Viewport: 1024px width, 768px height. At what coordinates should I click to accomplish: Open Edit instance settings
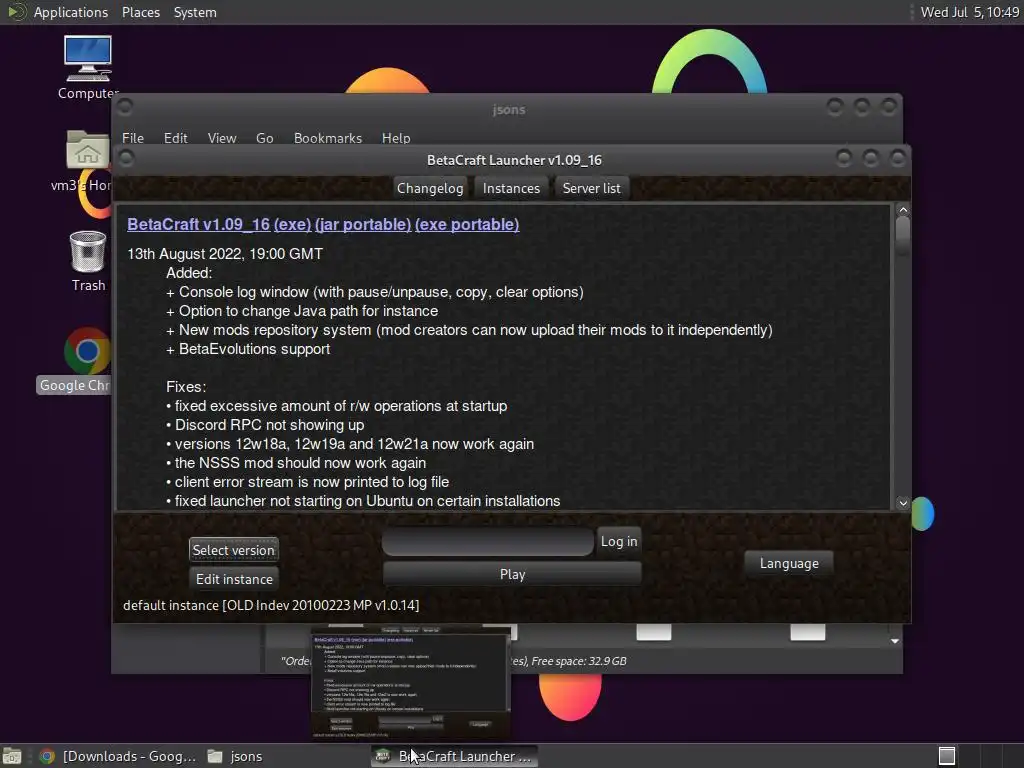(x=234, y=579)
